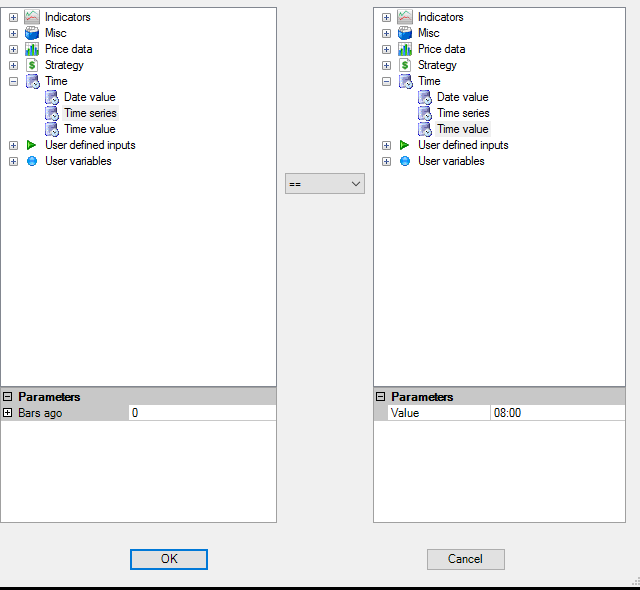
Task: Click the Price data chart icon in left tree
Action: coord(32,49)
